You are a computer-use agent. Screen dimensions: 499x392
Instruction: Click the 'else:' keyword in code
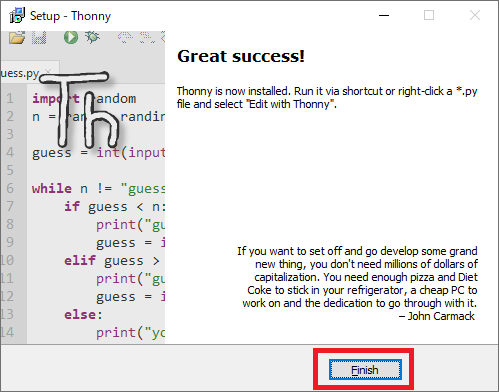pyautogui.click(x=83, y=314)
